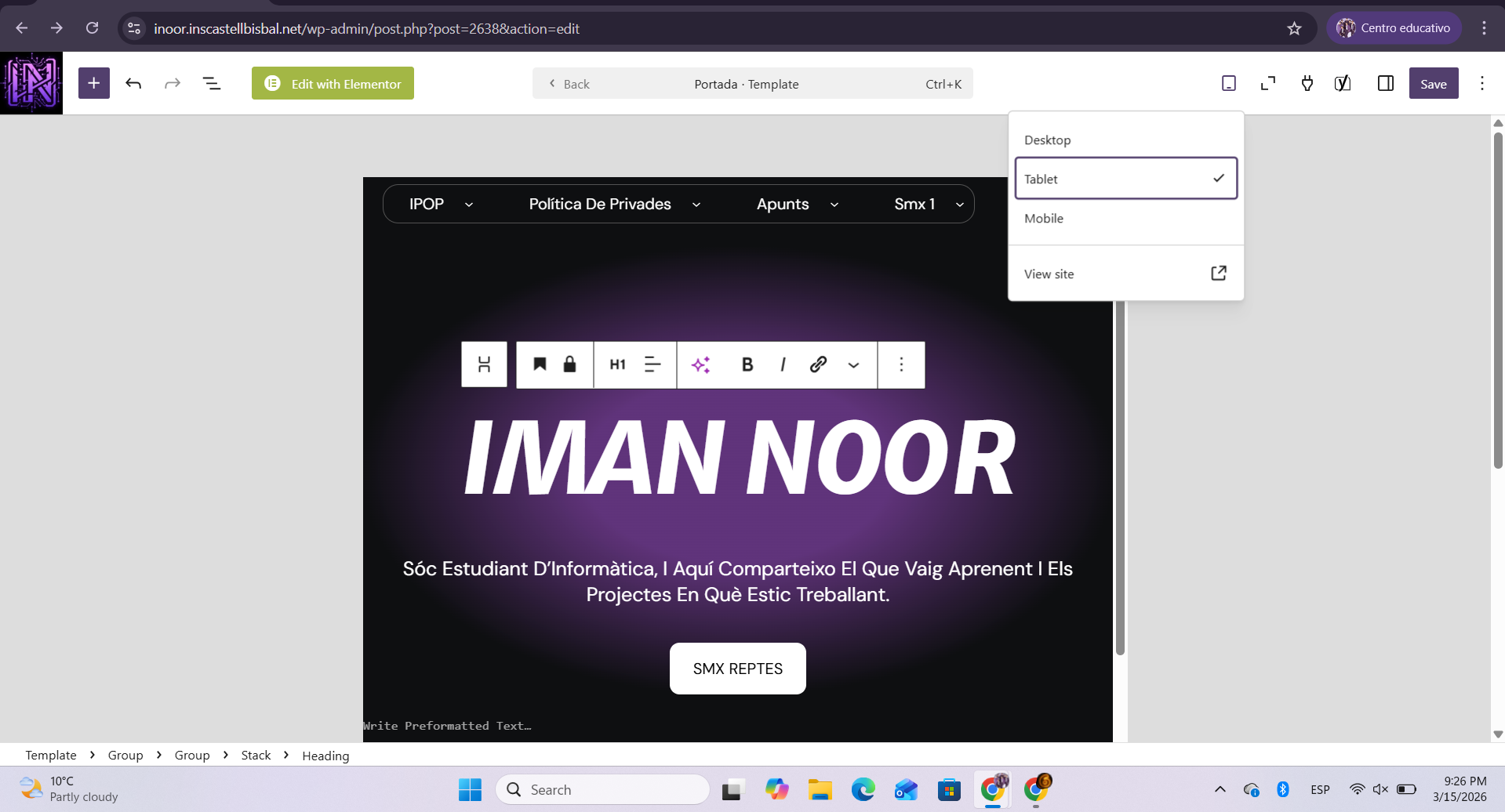Open more rich text formatting options
Image resolution: width=1505 pixels, height=812 pixels.
pos(853,364)
